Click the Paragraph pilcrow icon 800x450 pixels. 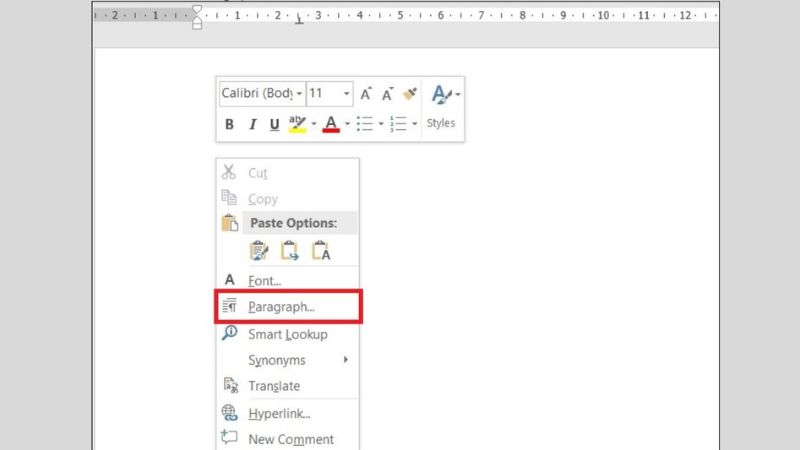(x=230, y=306)
